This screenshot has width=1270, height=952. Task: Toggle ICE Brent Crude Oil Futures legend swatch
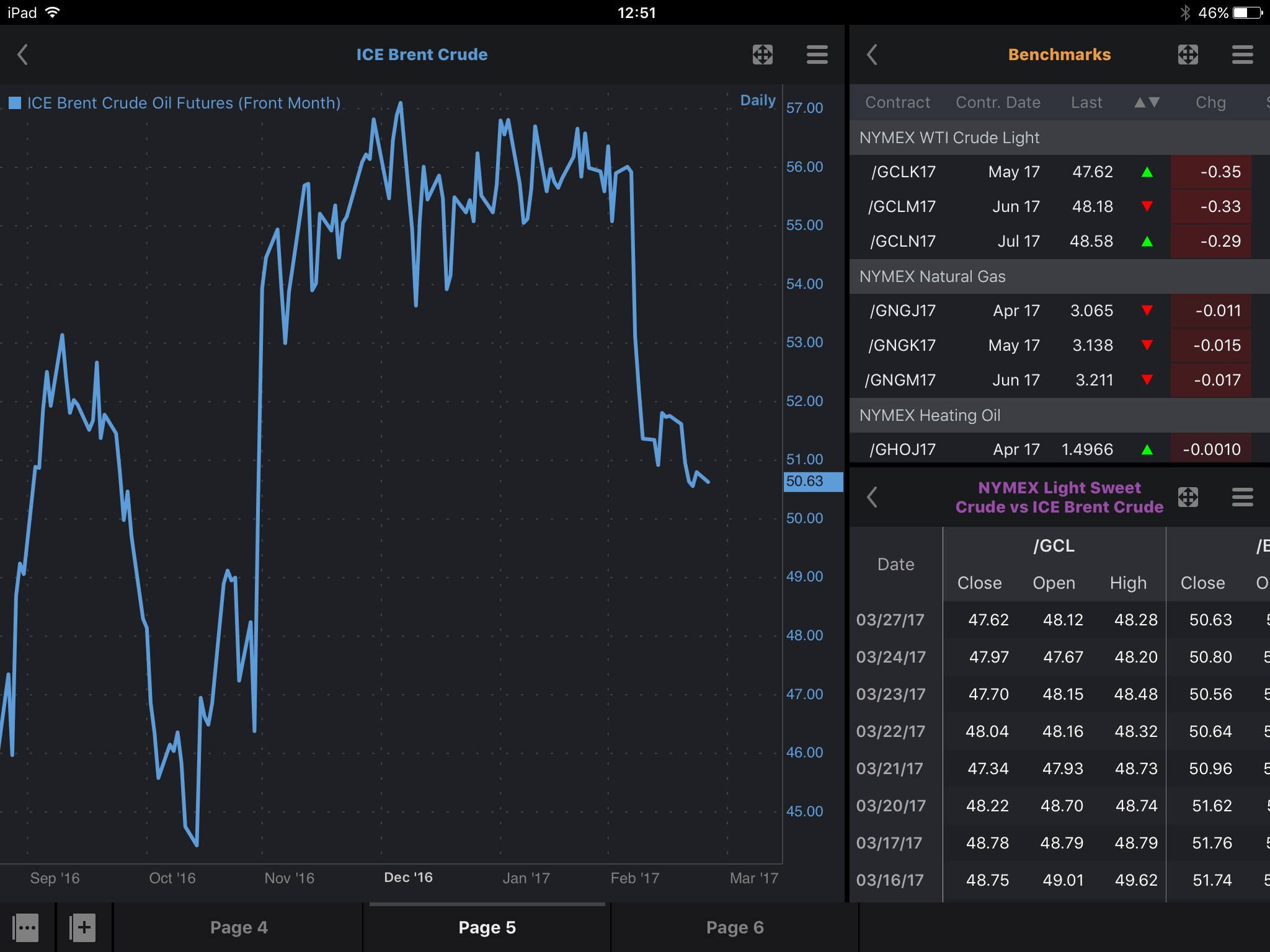(15, 103)
